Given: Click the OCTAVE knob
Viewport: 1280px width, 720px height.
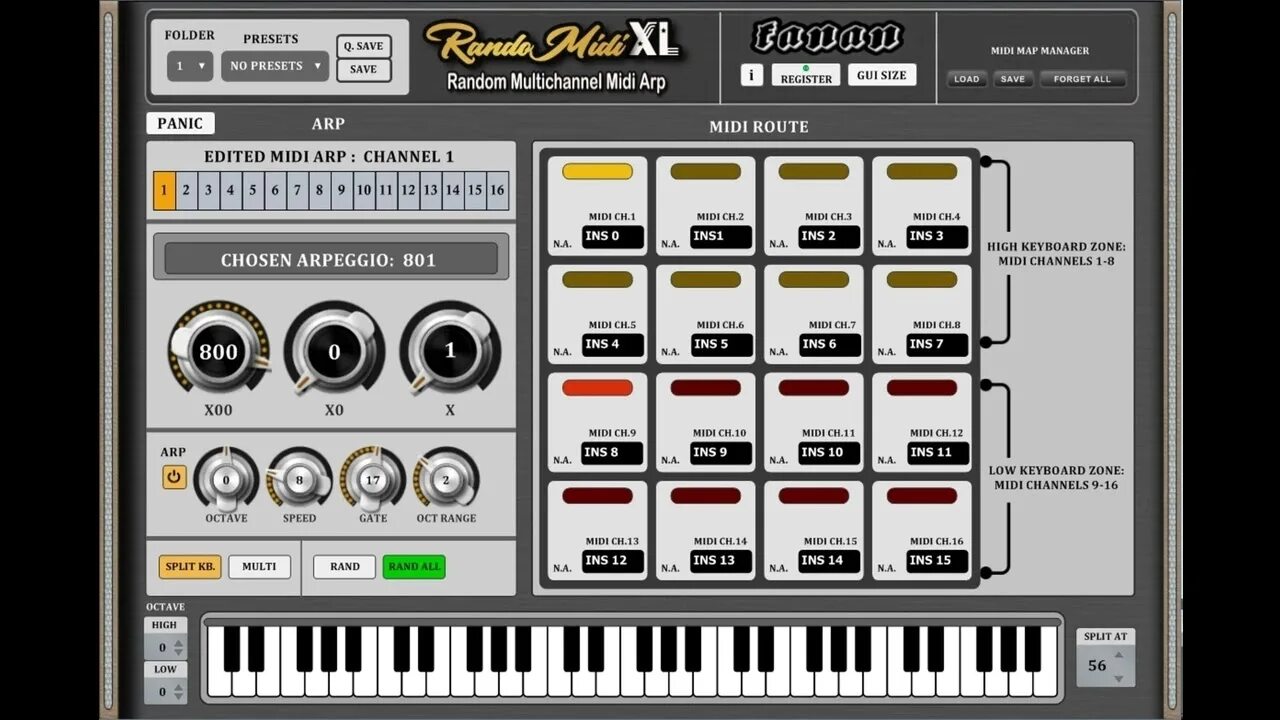Looking at the screenshot, I should [x=226, y=479].
